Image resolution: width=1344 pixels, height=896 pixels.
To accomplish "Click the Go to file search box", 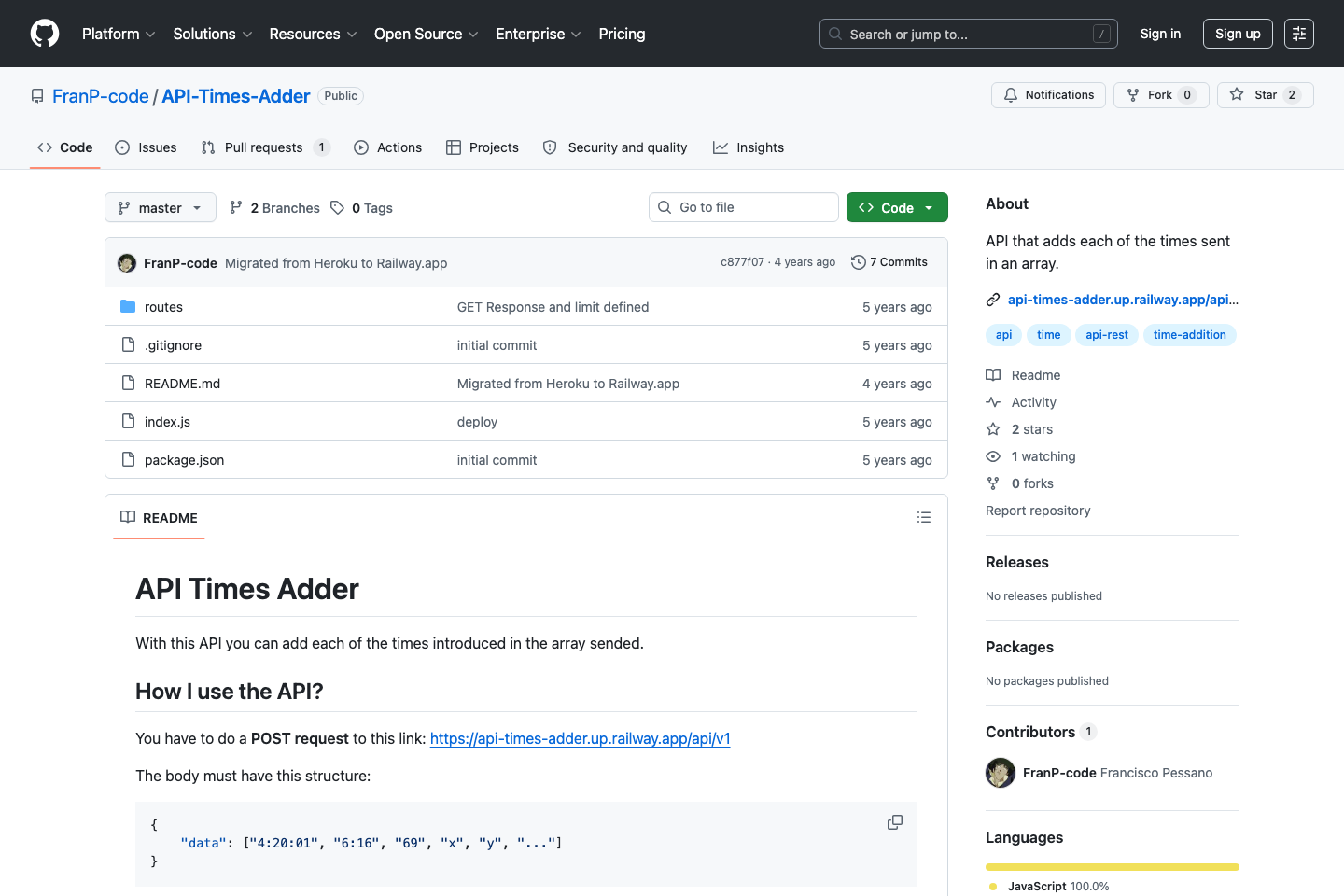I will [743, 206].
